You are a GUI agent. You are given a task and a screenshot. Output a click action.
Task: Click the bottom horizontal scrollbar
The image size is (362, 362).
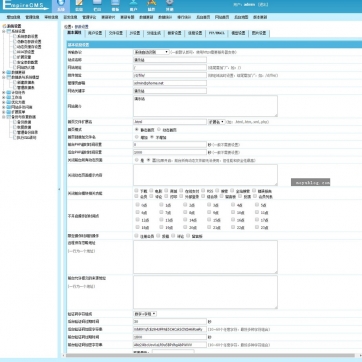click(210, 355)
